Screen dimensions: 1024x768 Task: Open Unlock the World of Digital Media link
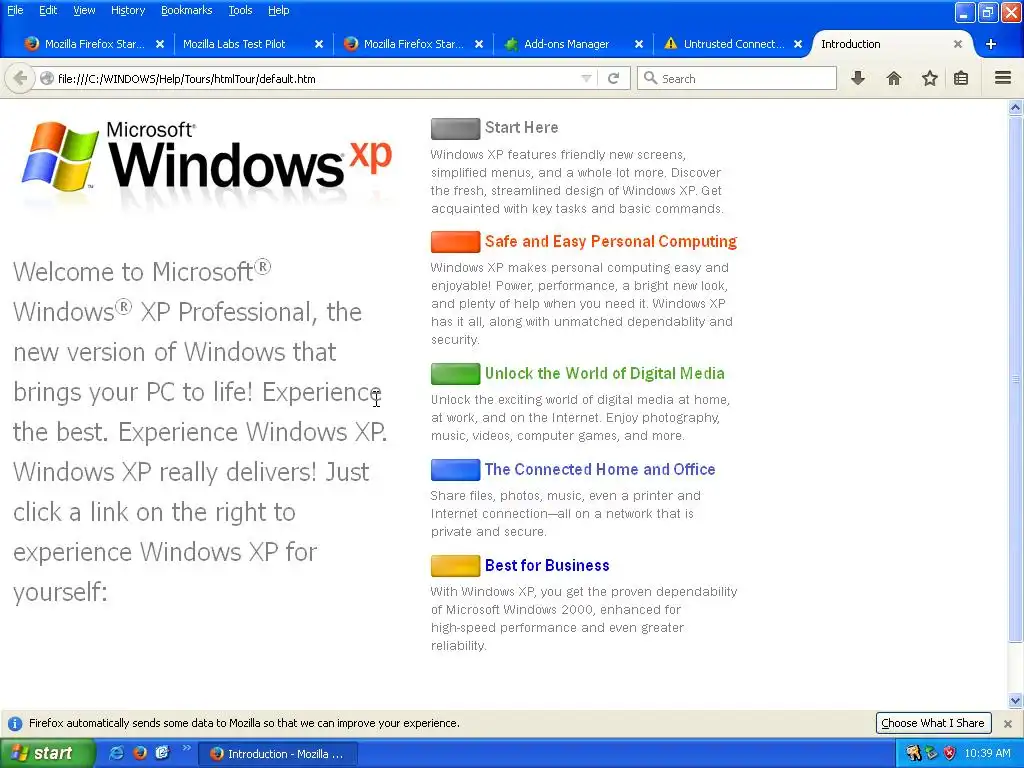605,374
